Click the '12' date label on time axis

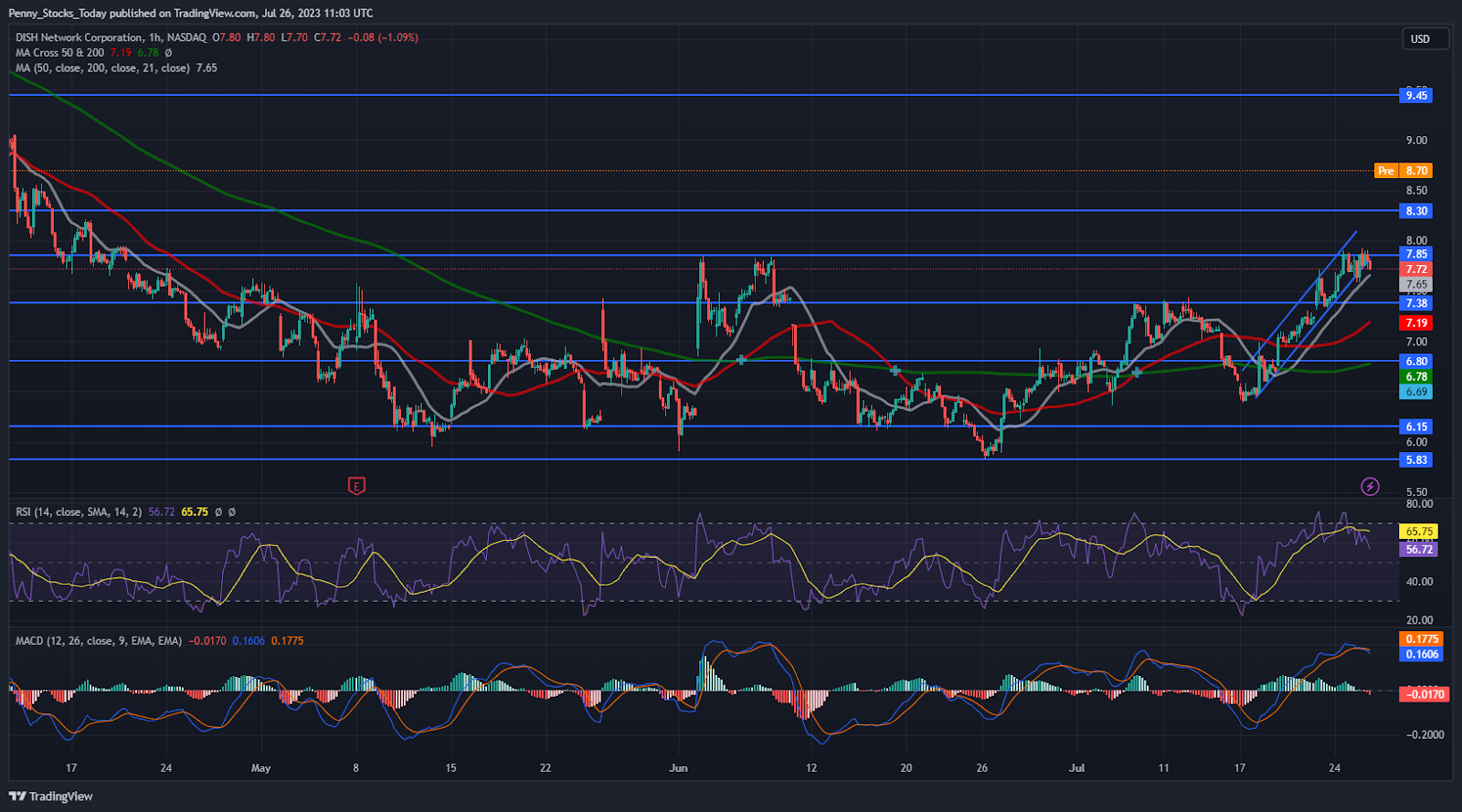(811, 768)
